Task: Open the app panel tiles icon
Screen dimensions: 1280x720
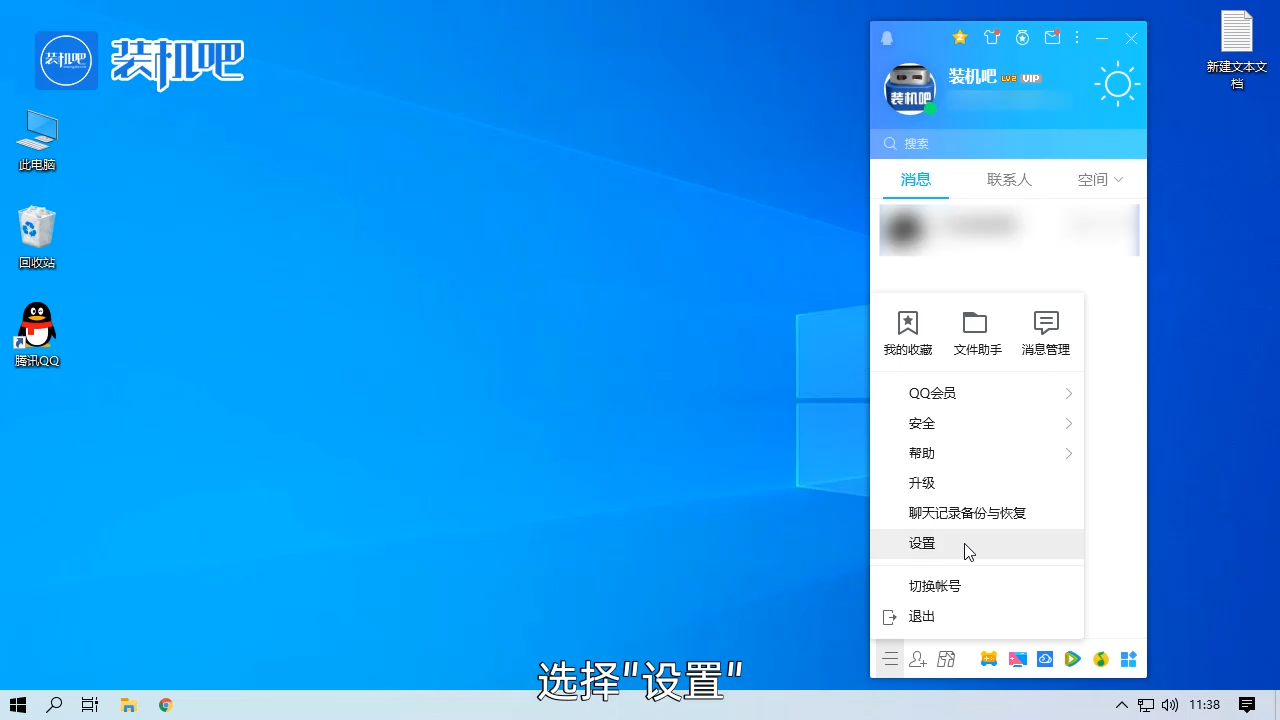Action: [1128, 659]
